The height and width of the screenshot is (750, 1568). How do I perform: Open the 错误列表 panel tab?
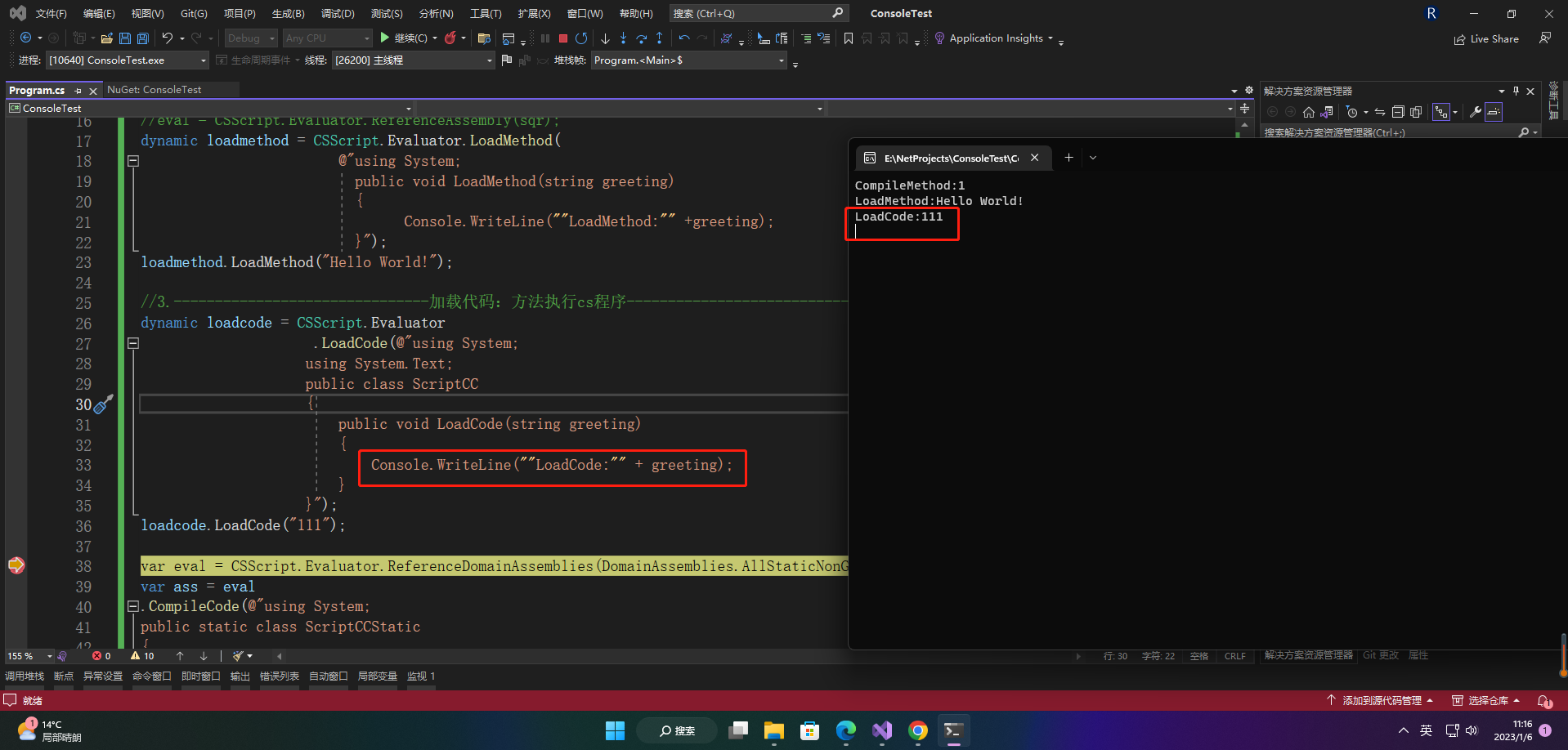tap(280, 676)
